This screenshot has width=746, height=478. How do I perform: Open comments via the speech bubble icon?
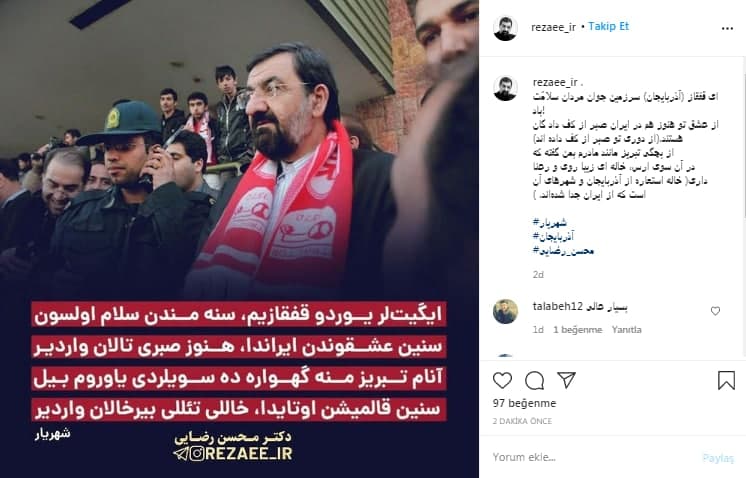click(x=534, y=380)
